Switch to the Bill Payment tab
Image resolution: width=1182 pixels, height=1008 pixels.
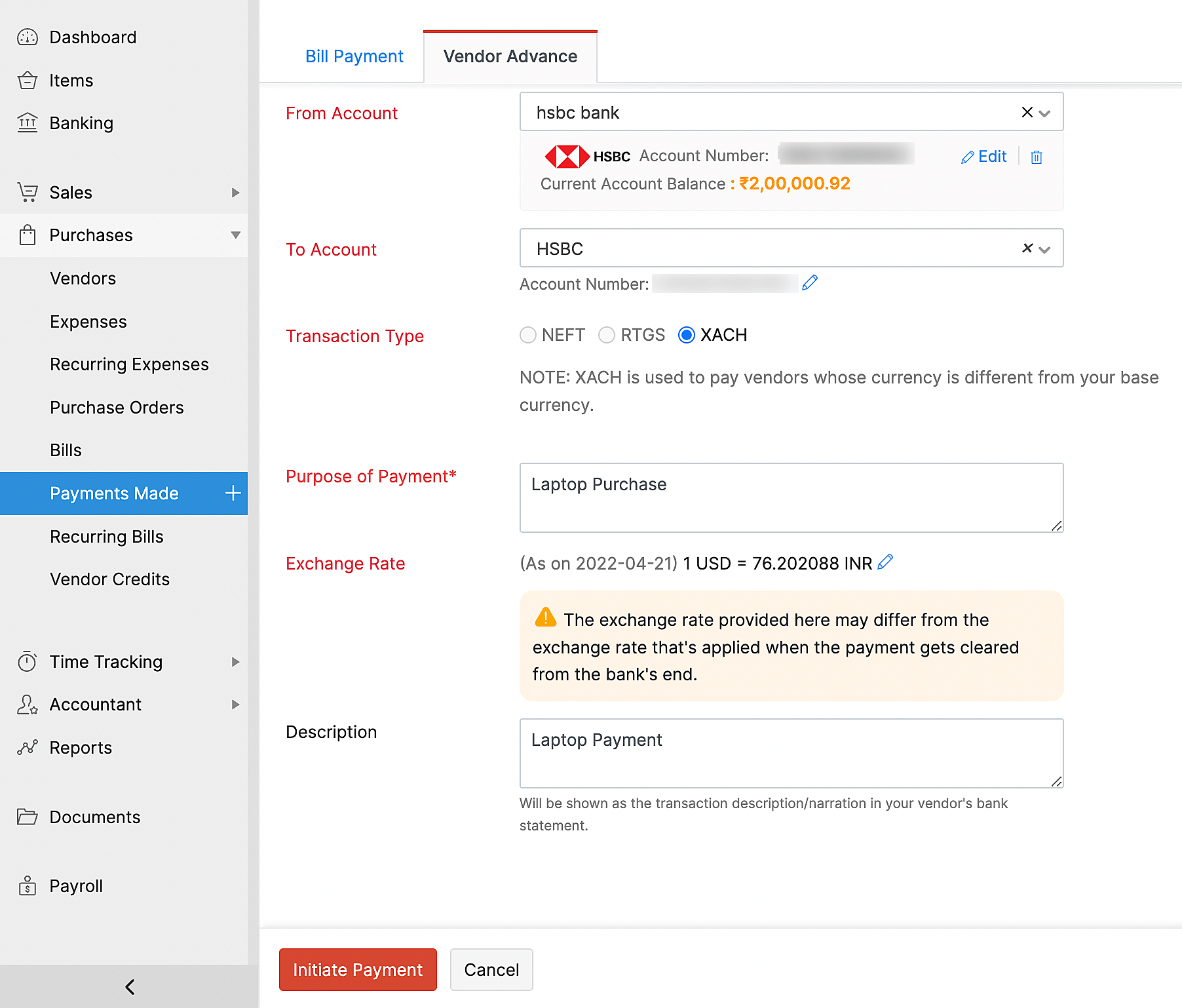point(354,56)
